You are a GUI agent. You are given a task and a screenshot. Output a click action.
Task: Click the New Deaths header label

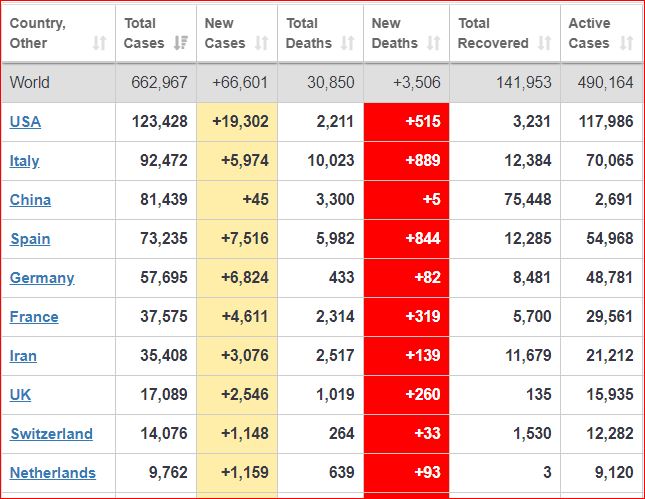[394, 33]
